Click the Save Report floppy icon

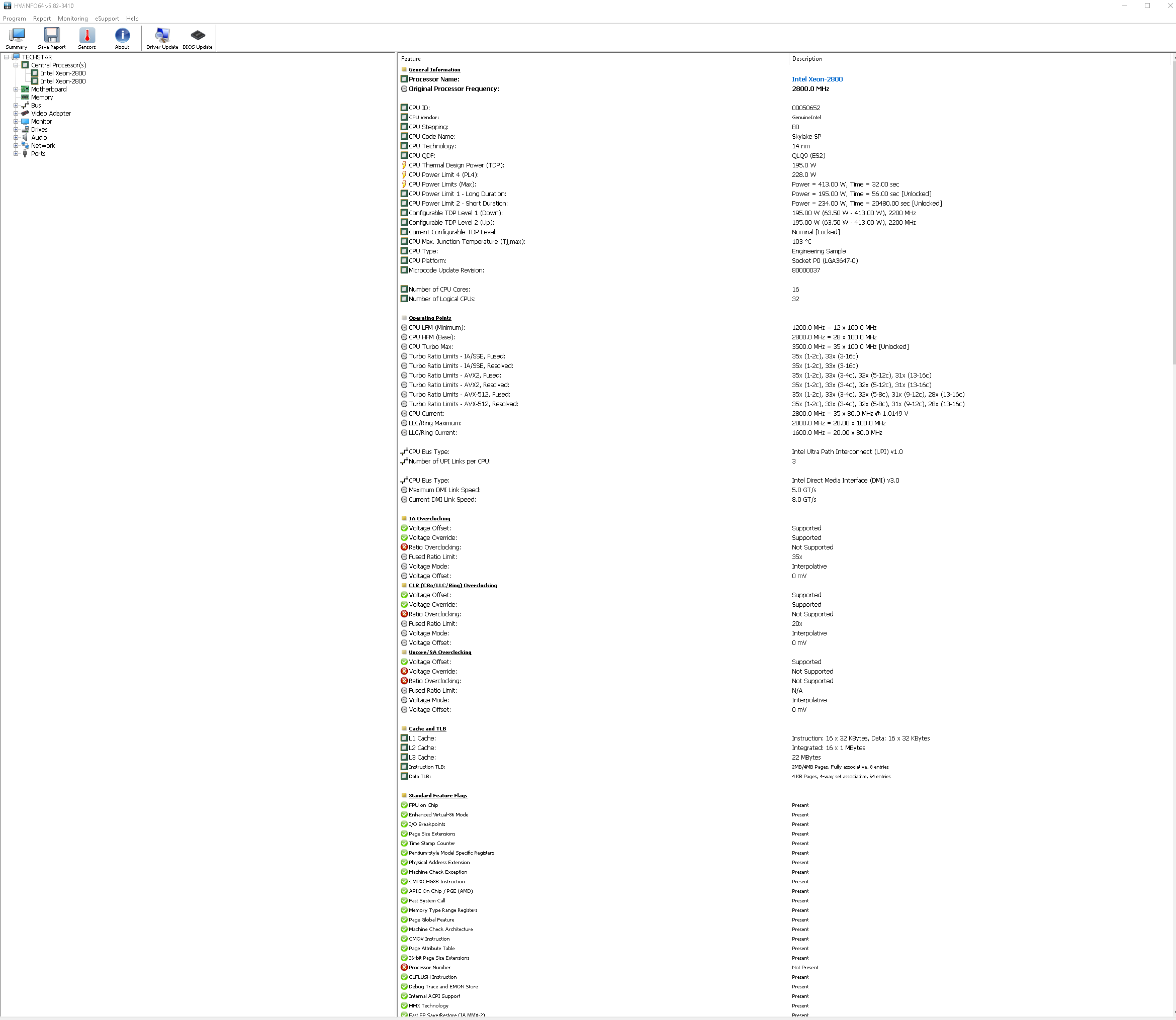(52, 38)
